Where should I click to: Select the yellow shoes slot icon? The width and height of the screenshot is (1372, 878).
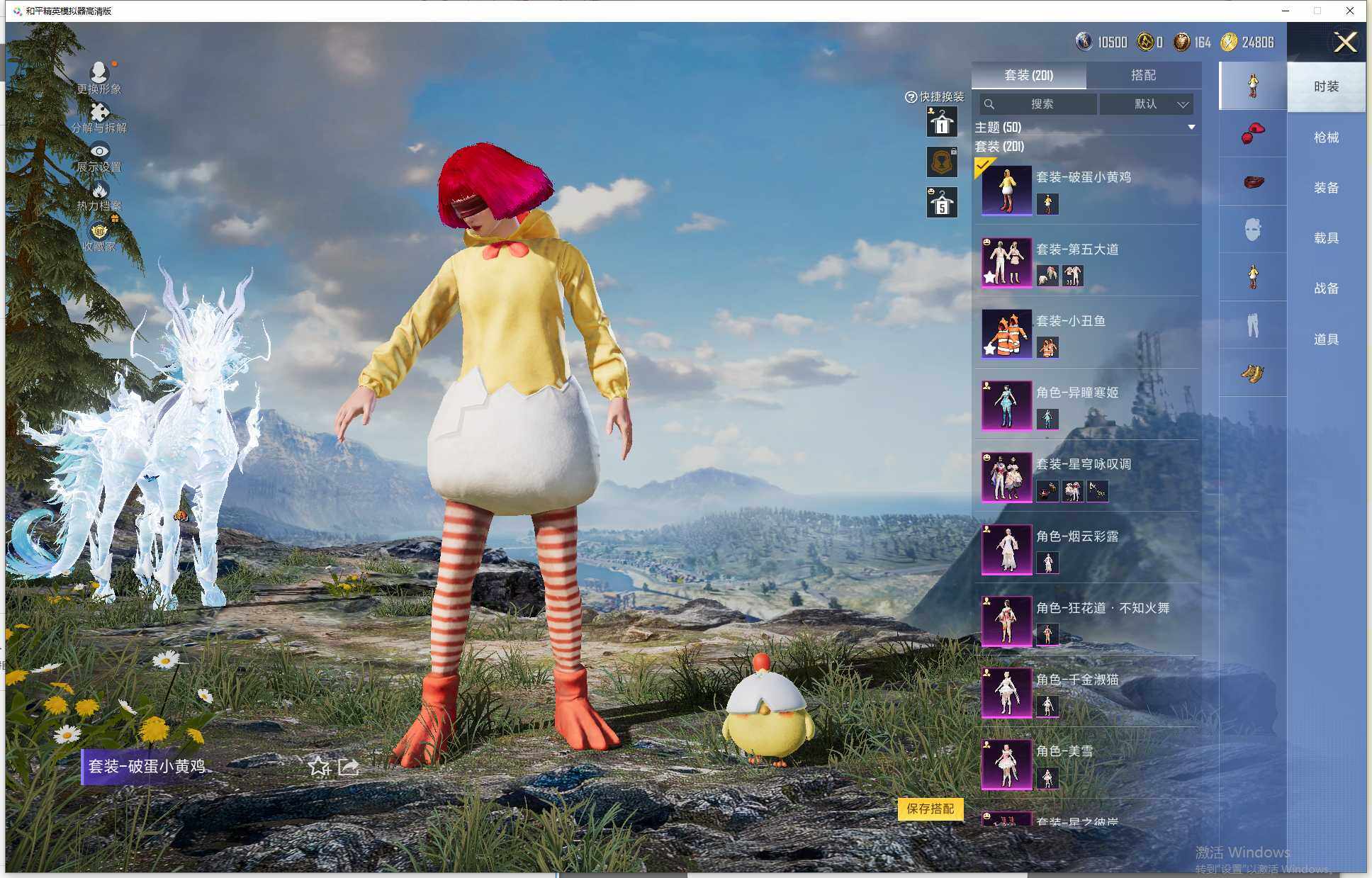click(1252, 373)
